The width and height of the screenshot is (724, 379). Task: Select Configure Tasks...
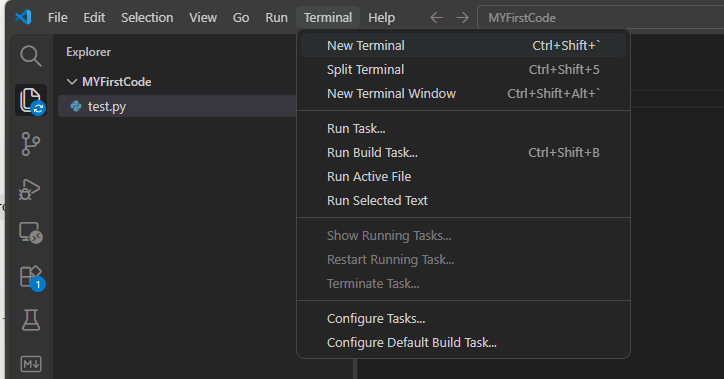(x=464, y=319)
